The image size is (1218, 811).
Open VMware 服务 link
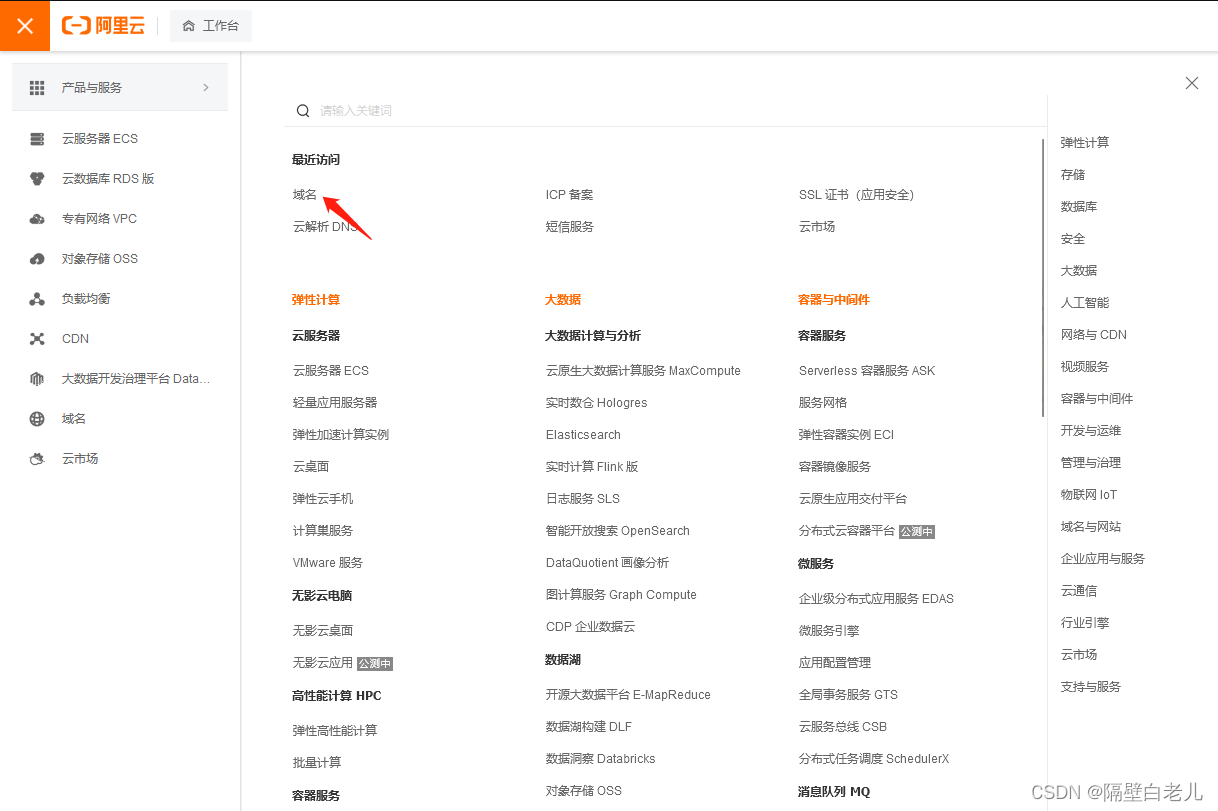[x=327, y=563]
